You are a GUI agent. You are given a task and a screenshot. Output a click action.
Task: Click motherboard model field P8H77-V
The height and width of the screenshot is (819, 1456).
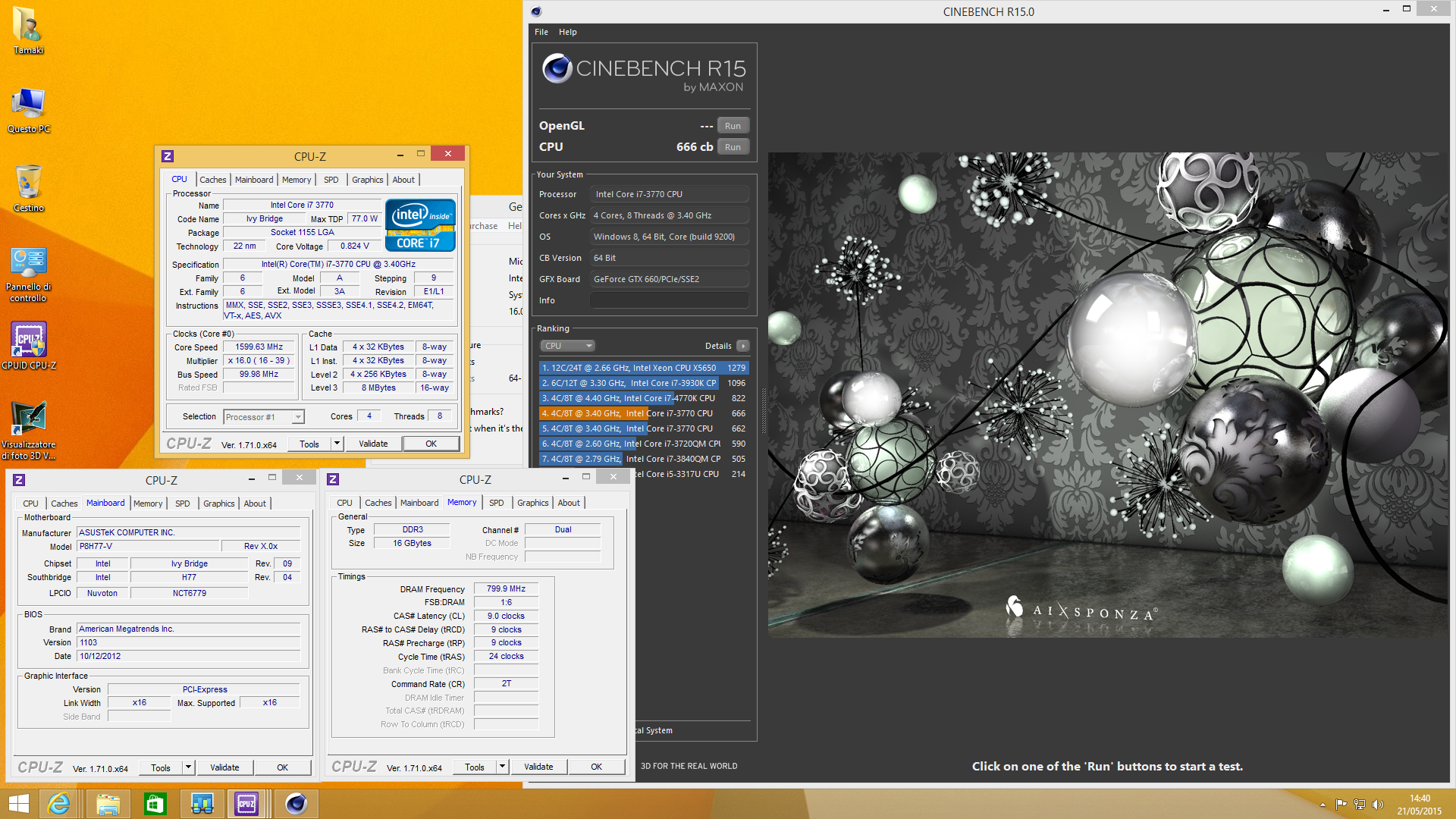pyautogui.click(x=148, y=546)
